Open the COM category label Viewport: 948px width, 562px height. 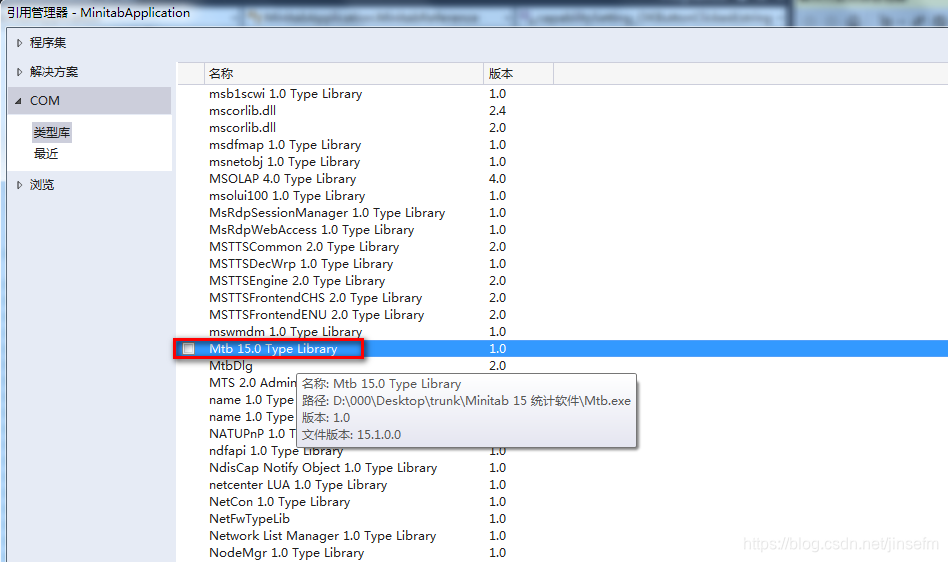(x=45, y=101)
